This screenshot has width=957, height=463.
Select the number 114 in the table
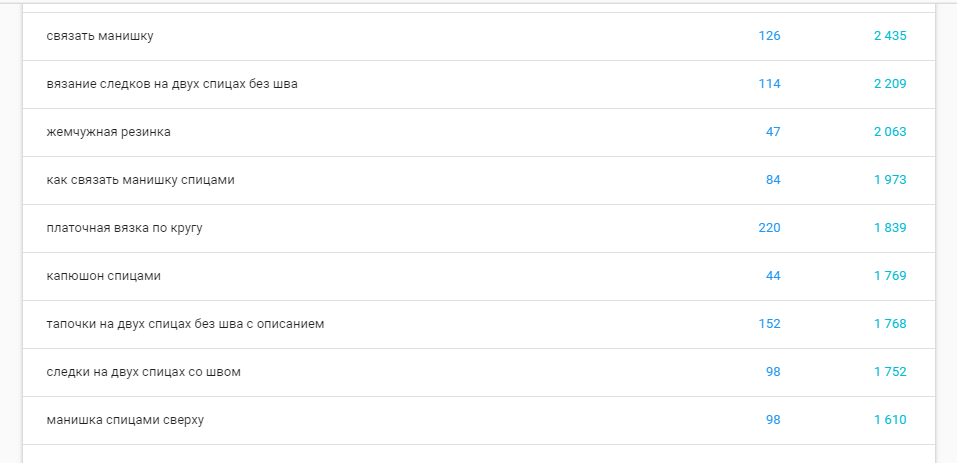769,84
